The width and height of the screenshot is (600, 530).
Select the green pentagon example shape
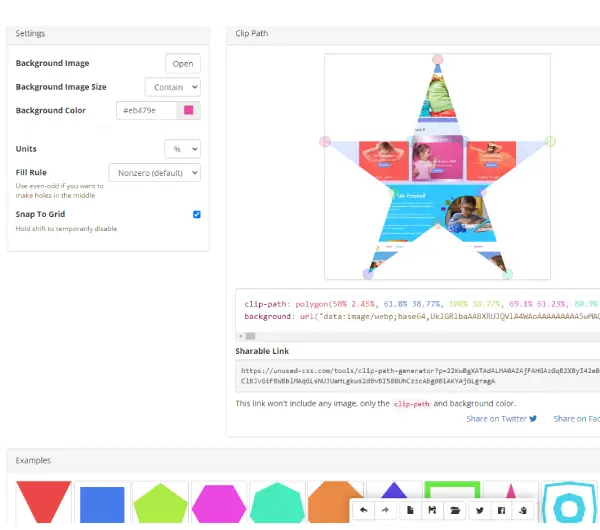point(160,505)
